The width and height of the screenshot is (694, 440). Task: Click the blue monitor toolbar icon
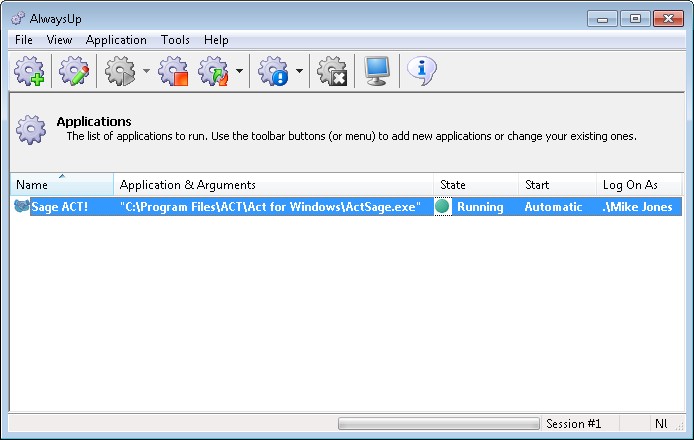pos(377,71)
